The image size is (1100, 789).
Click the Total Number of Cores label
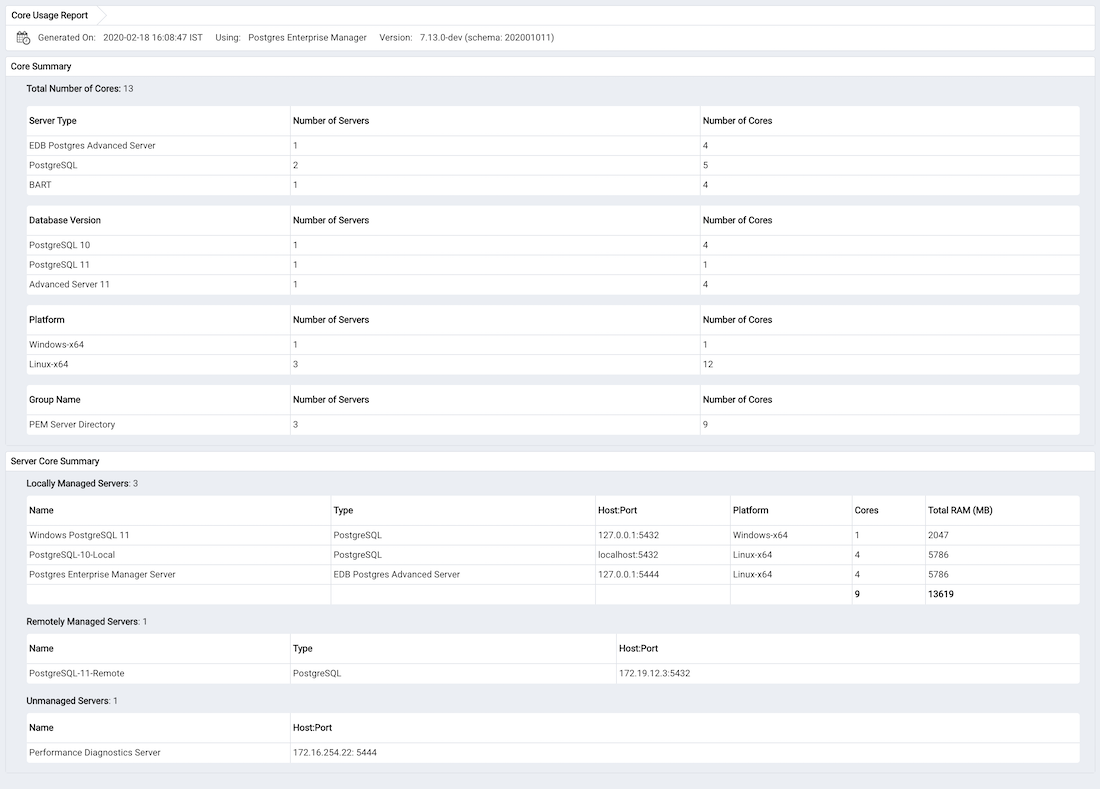point(74,89)
